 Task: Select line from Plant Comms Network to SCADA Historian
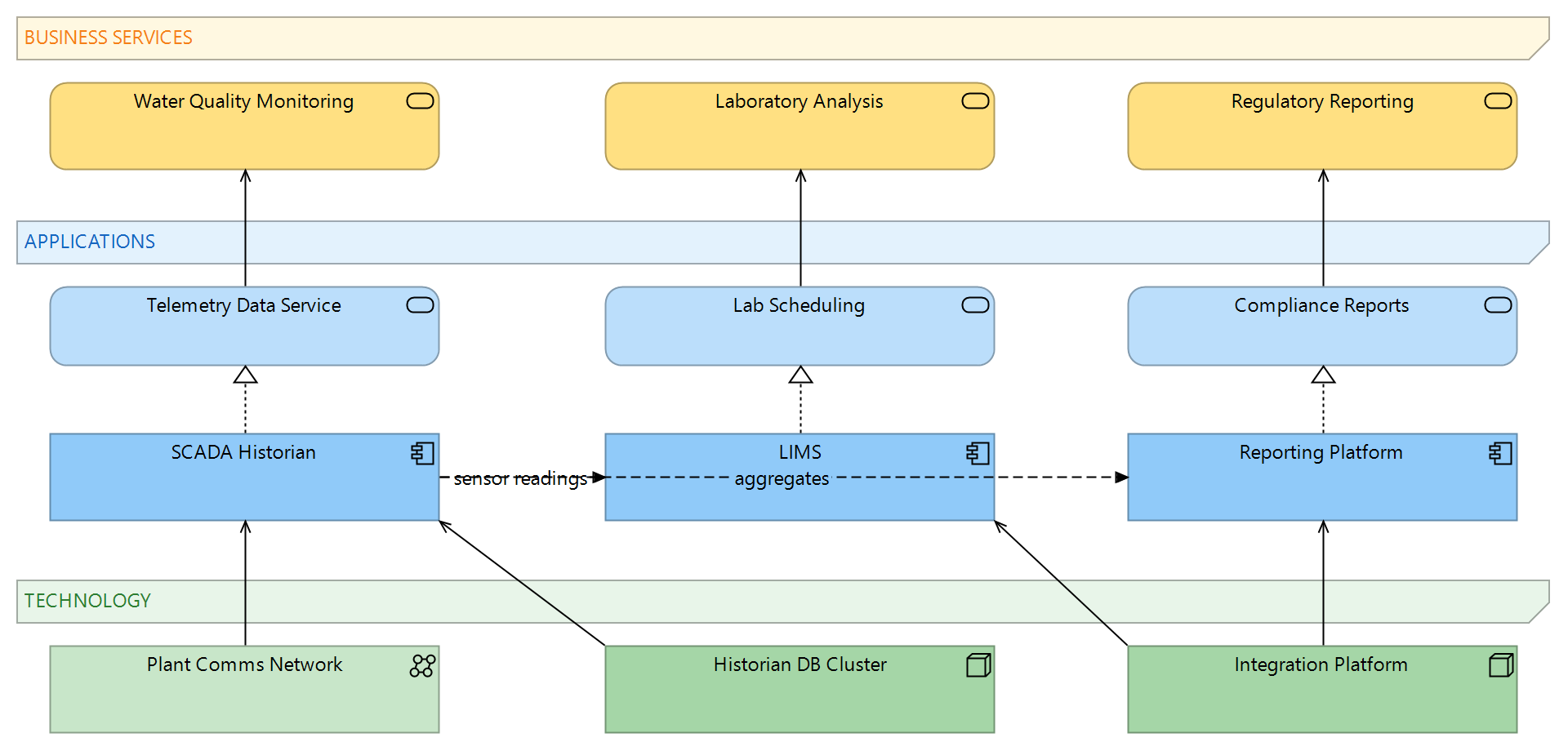pos(245,584)
